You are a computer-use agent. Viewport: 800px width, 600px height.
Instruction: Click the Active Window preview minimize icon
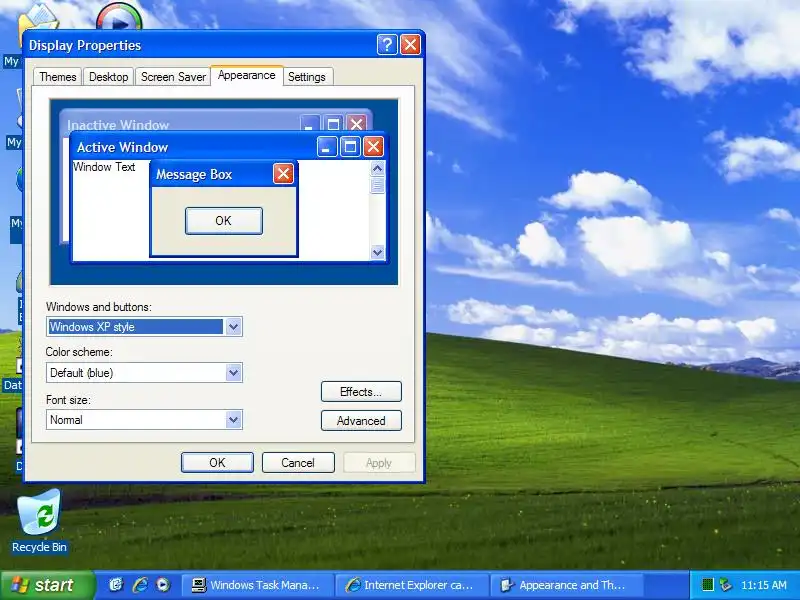tap(327, 147)
